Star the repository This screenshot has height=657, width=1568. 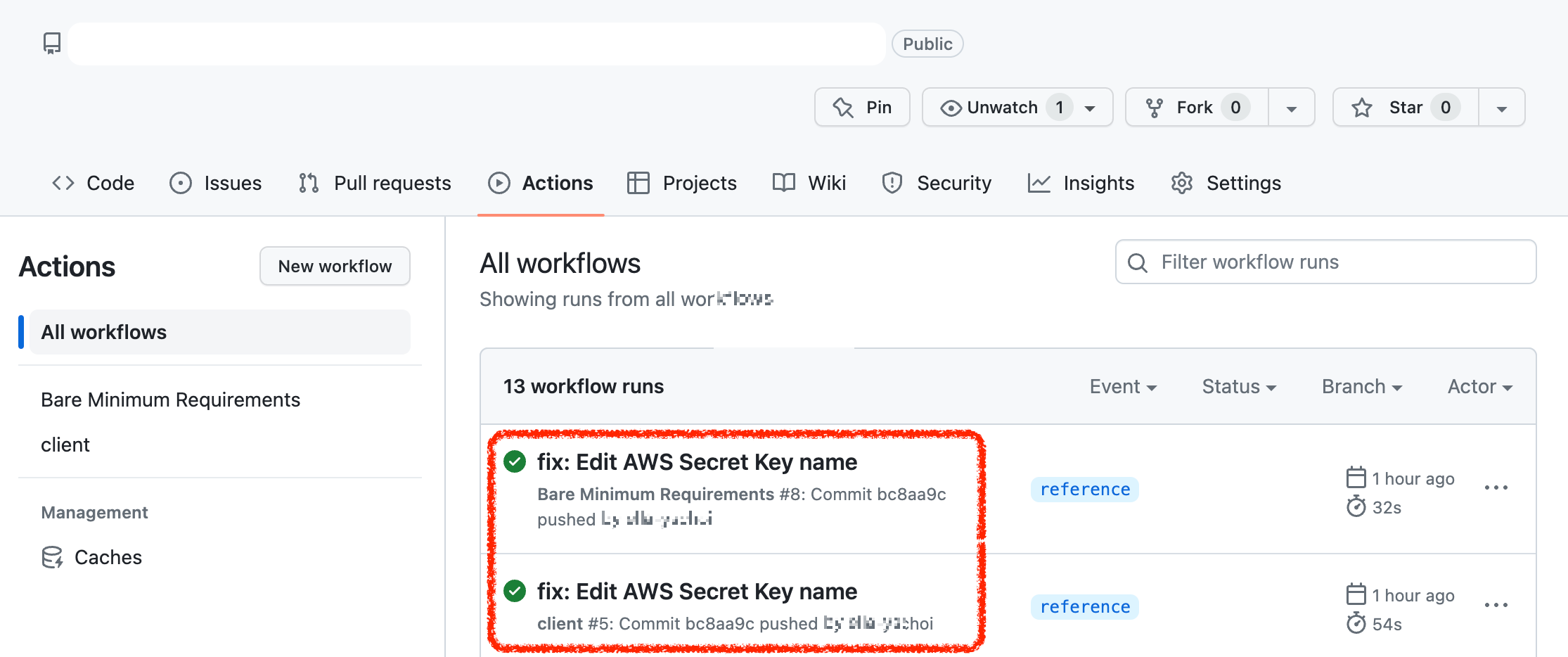1406,107
